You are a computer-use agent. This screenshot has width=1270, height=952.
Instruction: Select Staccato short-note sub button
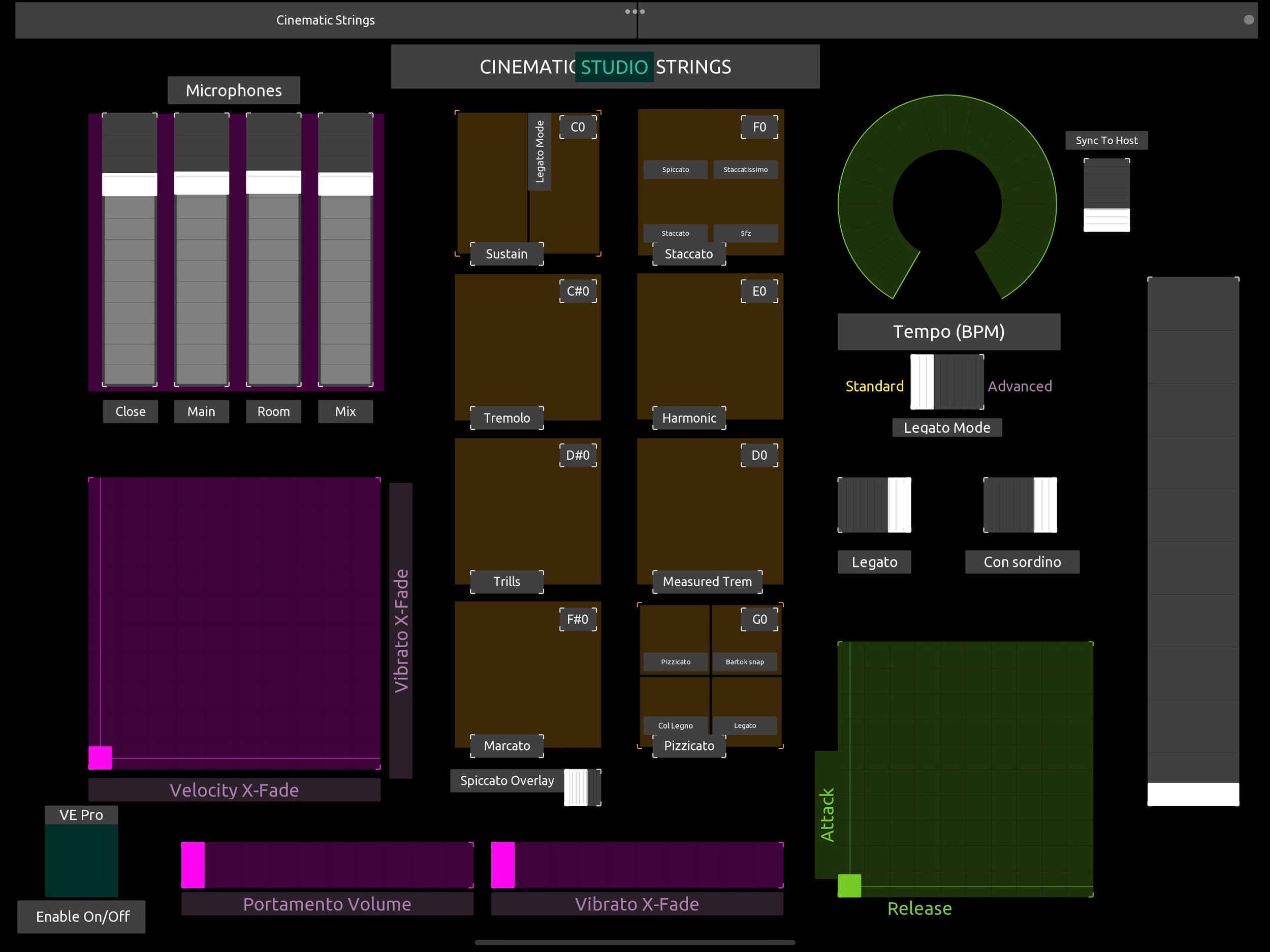click(x=675, y=233)
